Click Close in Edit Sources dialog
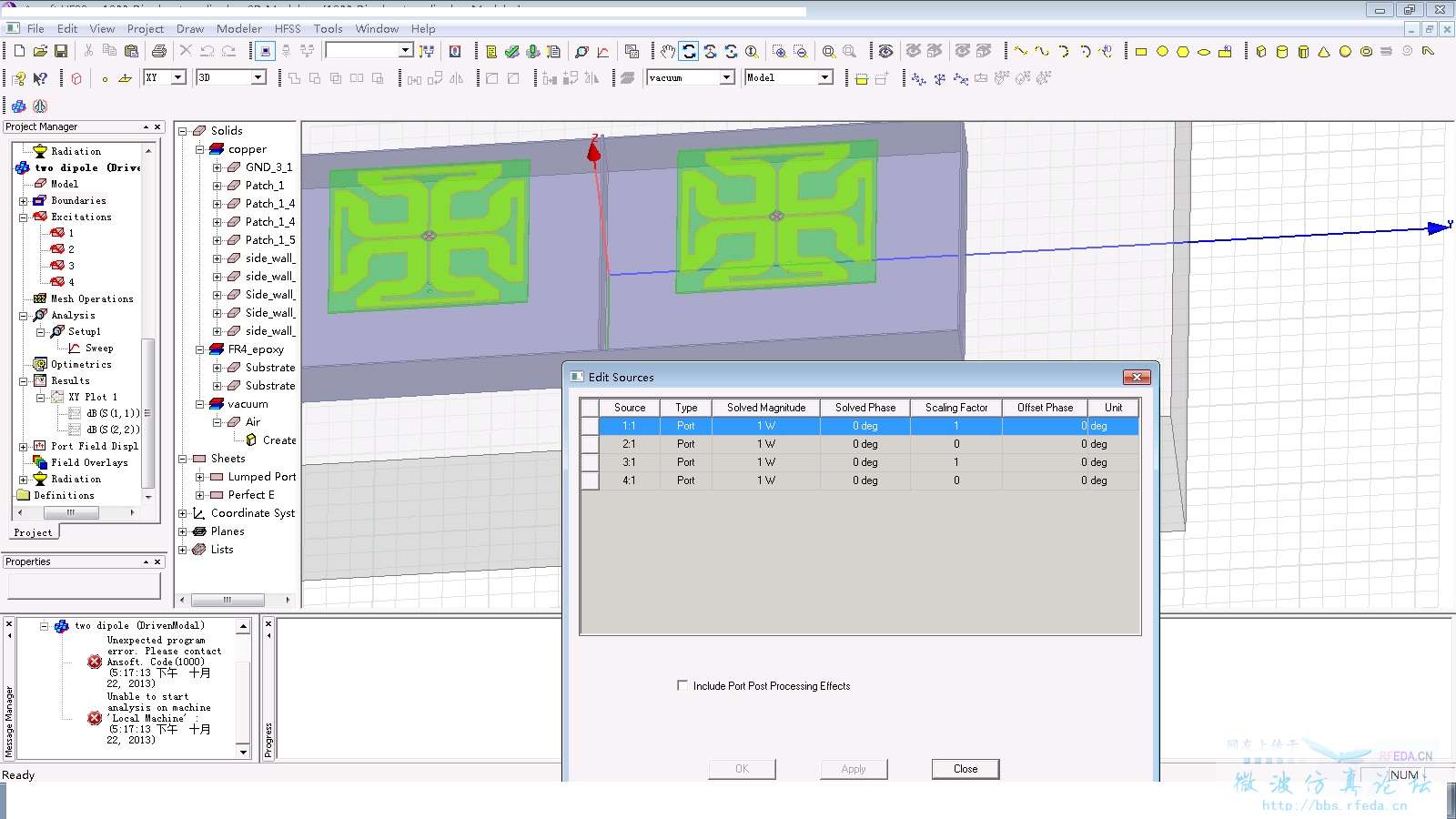Screen dimensions: 1456x819 point(965,769)
